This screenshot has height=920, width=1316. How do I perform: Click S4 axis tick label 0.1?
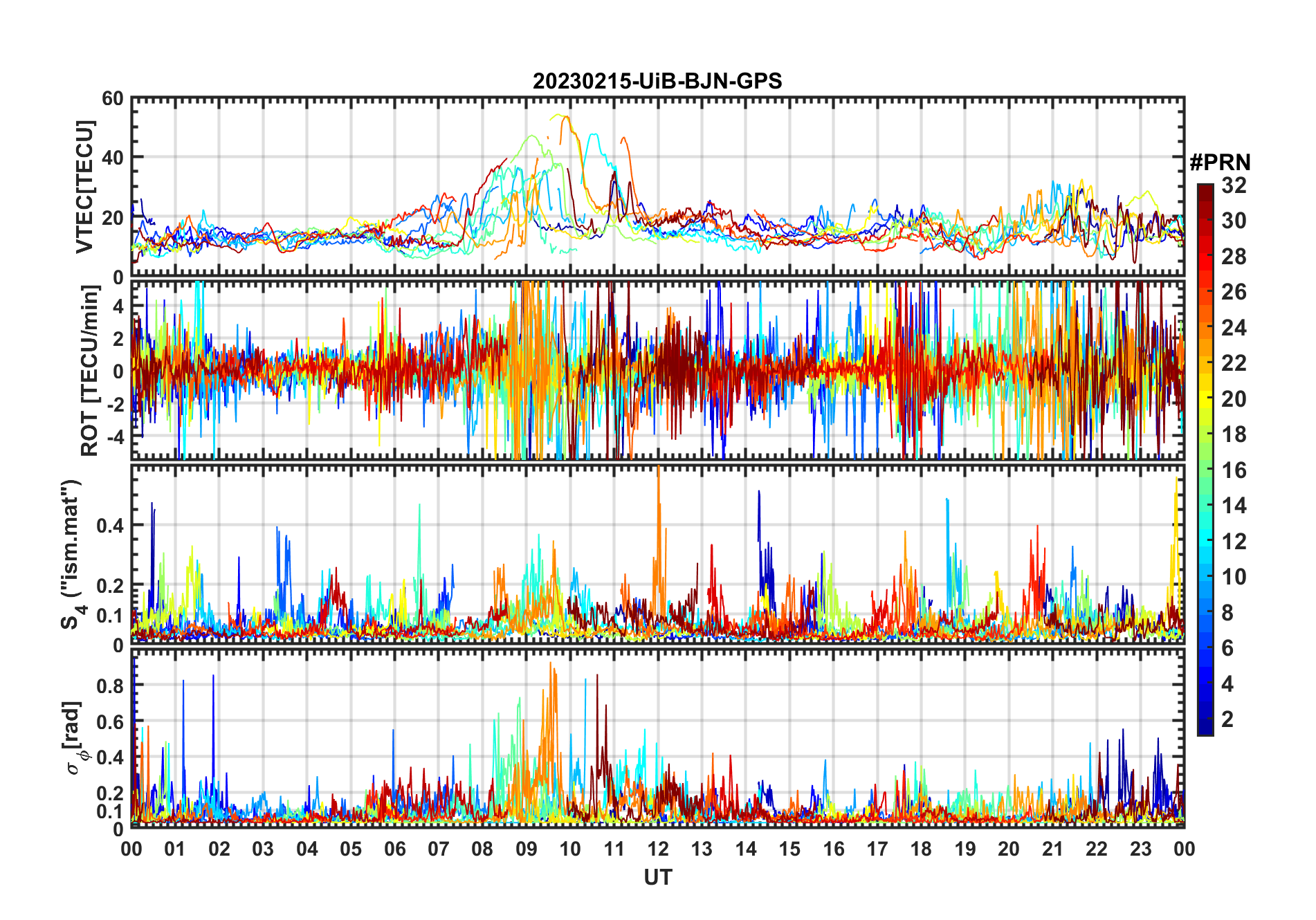111,615
